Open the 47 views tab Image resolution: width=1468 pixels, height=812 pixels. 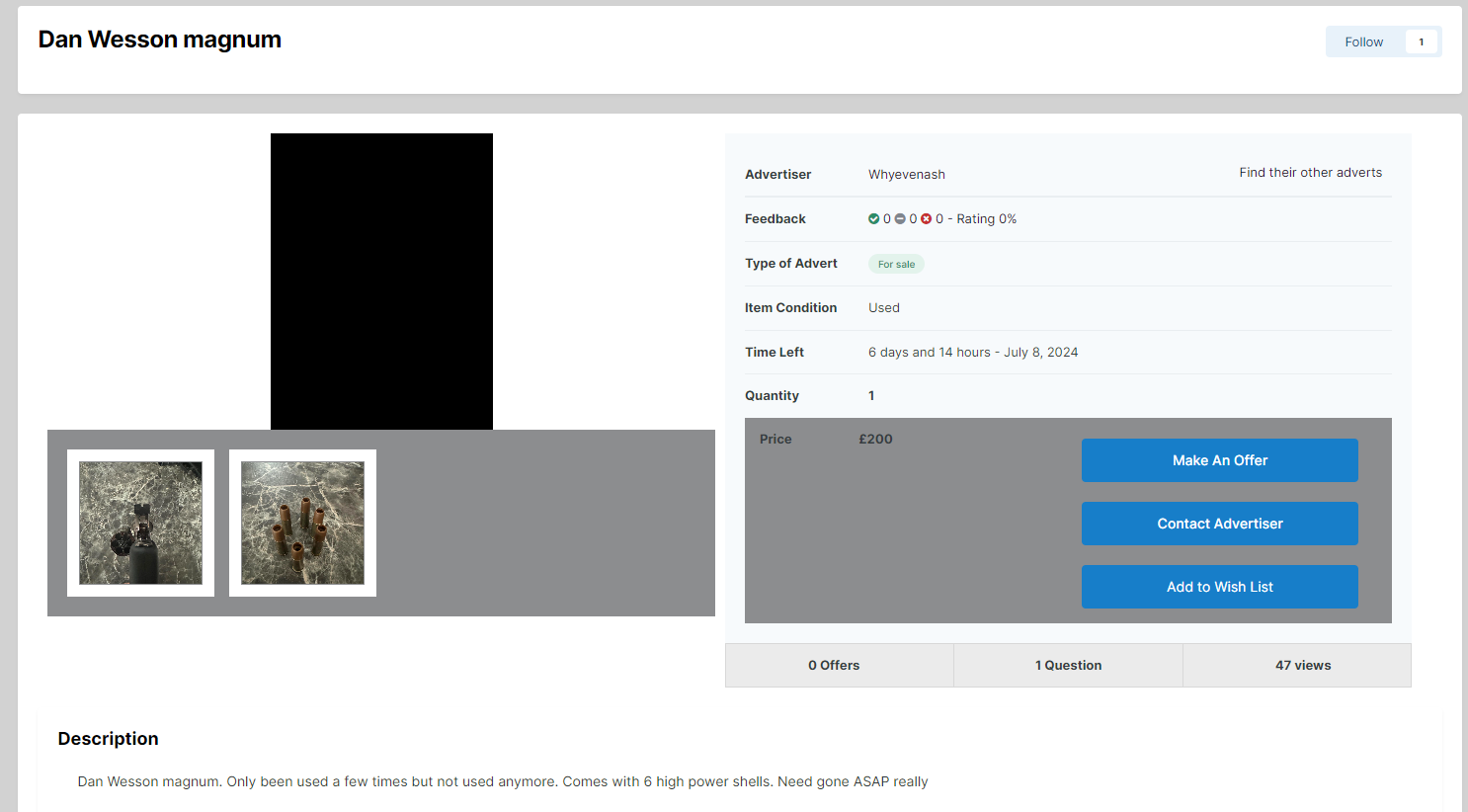pyautogui.click(x=1302, y=666)
